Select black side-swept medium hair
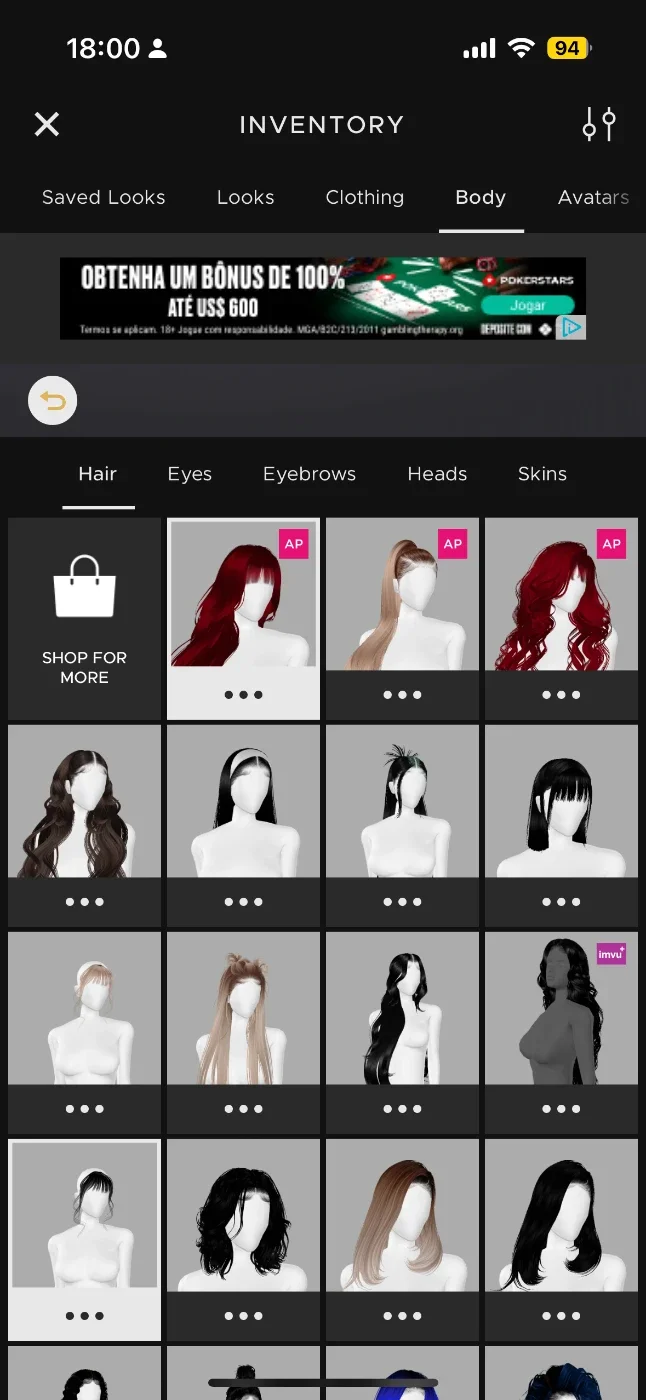Screen dimensions: 646x1400 coord(561,1215)
